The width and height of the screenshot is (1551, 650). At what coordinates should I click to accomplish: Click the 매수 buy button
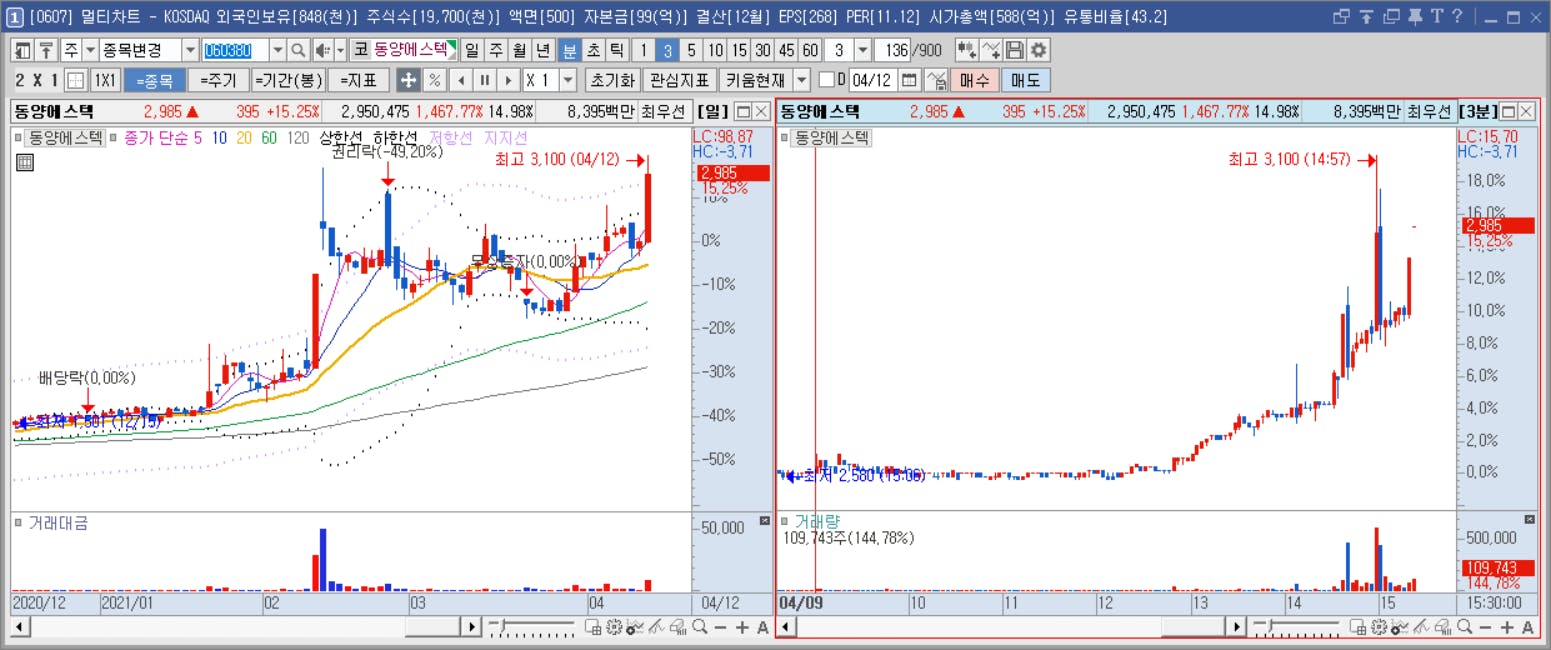click(974, 80)
